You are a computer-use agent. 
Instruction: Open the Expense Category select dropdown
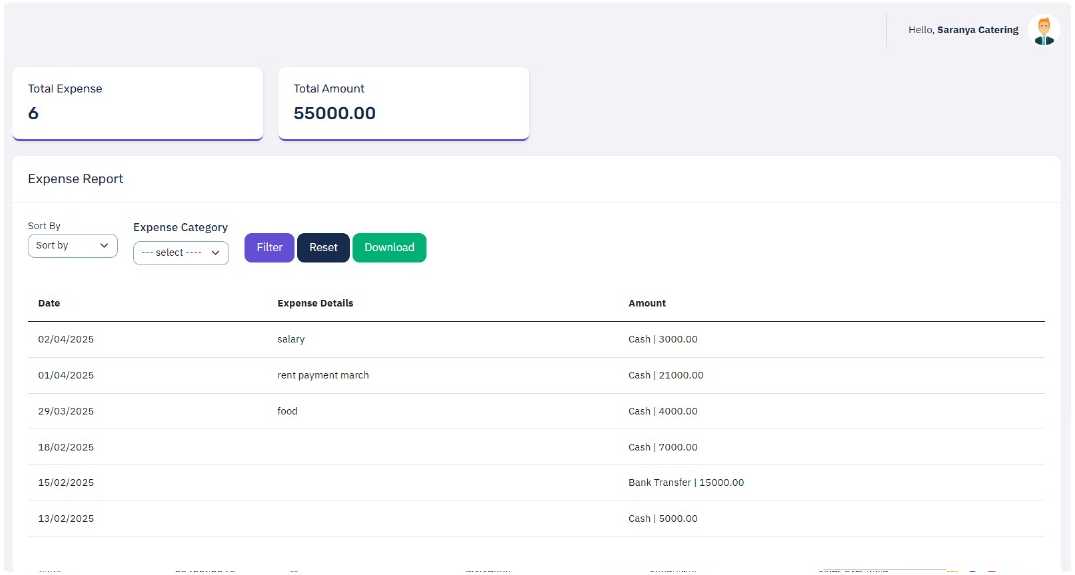pos(181,253)
